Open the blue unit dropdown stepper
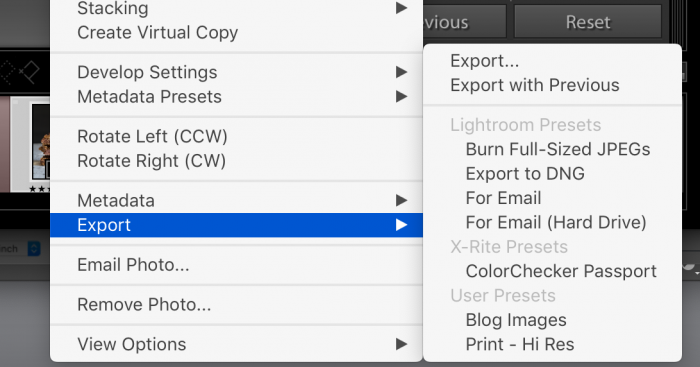 pyautogui.click(x=34, y=248)
